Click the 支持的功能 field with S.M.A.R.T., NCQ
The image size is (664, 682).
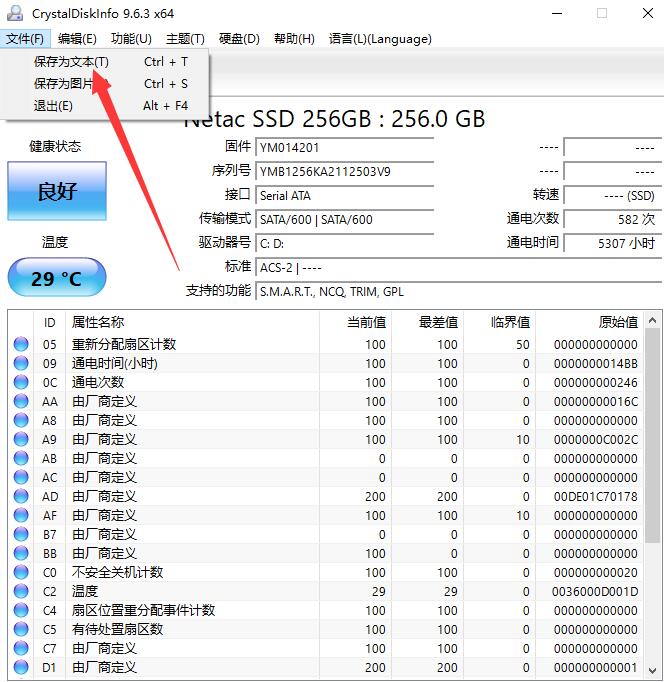click(x=459, y=291)
